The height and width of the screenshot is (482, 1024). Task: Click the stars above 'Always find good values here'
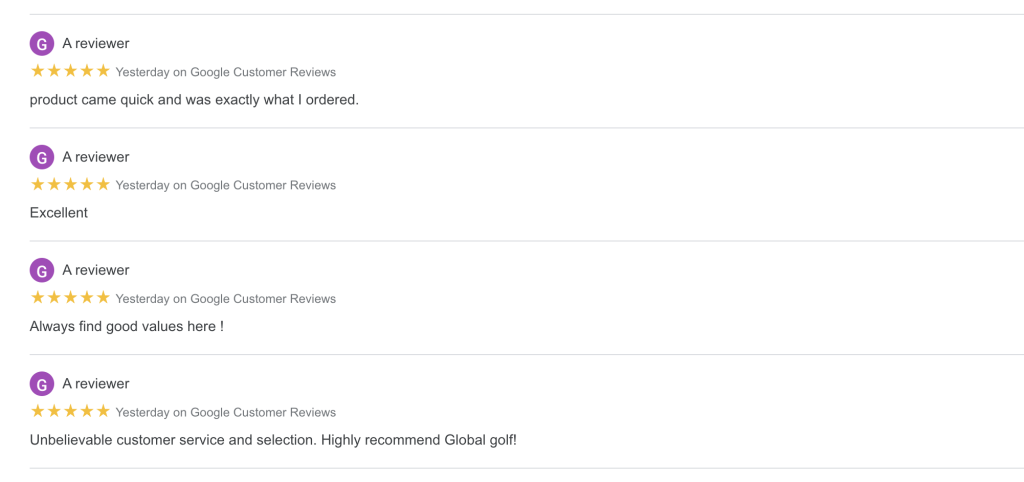71,298
